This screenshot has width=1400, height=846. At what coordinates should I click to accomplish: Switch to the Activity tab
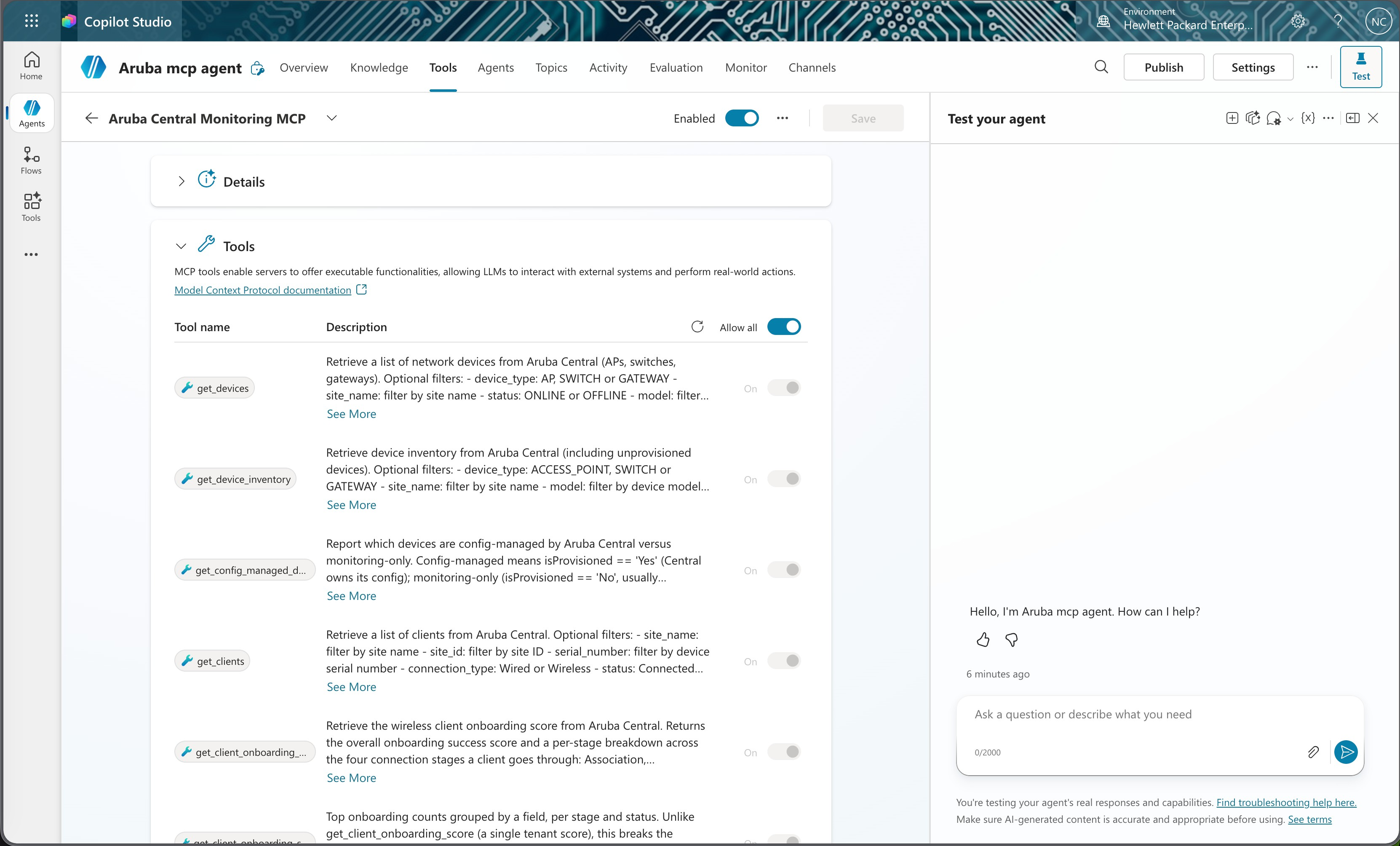(x=608, y=68)
